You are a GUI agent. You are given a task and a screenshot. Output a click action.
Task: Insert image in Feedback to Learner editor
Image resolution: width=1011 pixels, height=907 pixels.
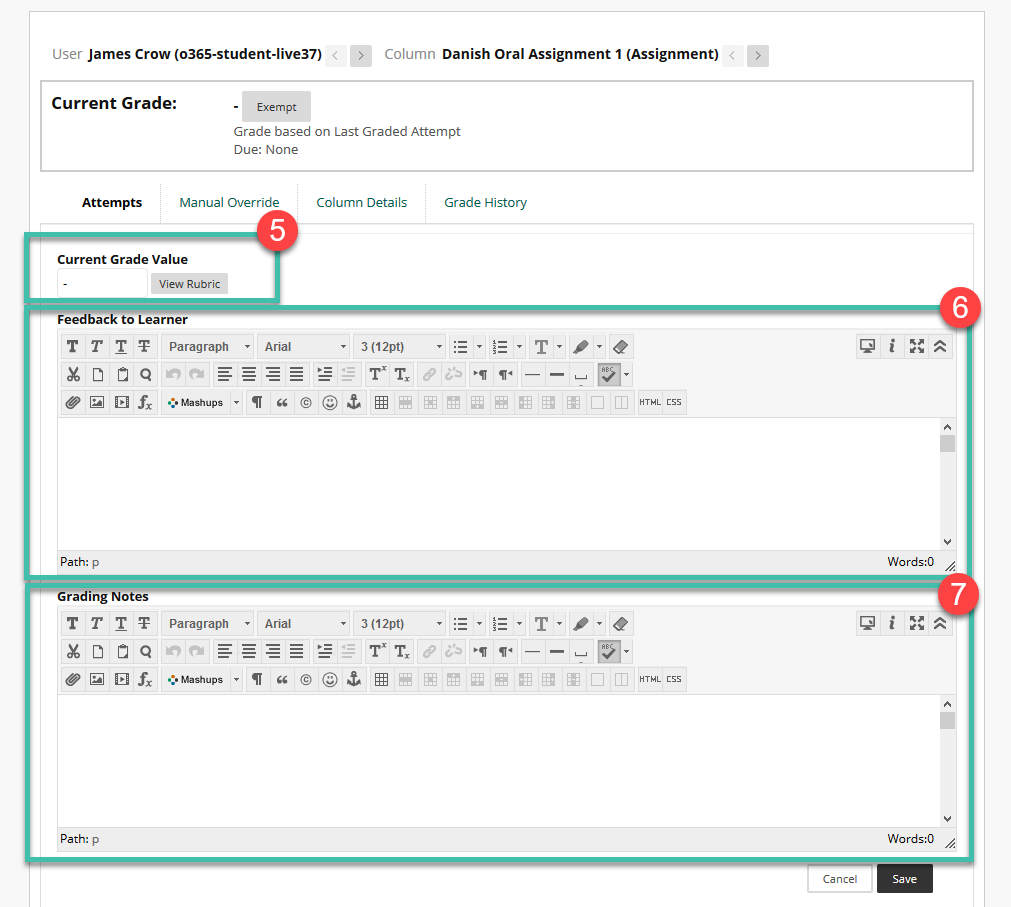pos(97,402)
